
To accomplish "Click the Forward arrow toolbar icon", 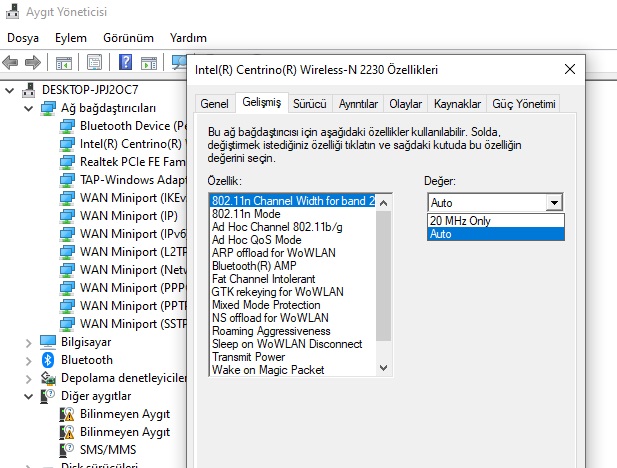I will point(33,62).
